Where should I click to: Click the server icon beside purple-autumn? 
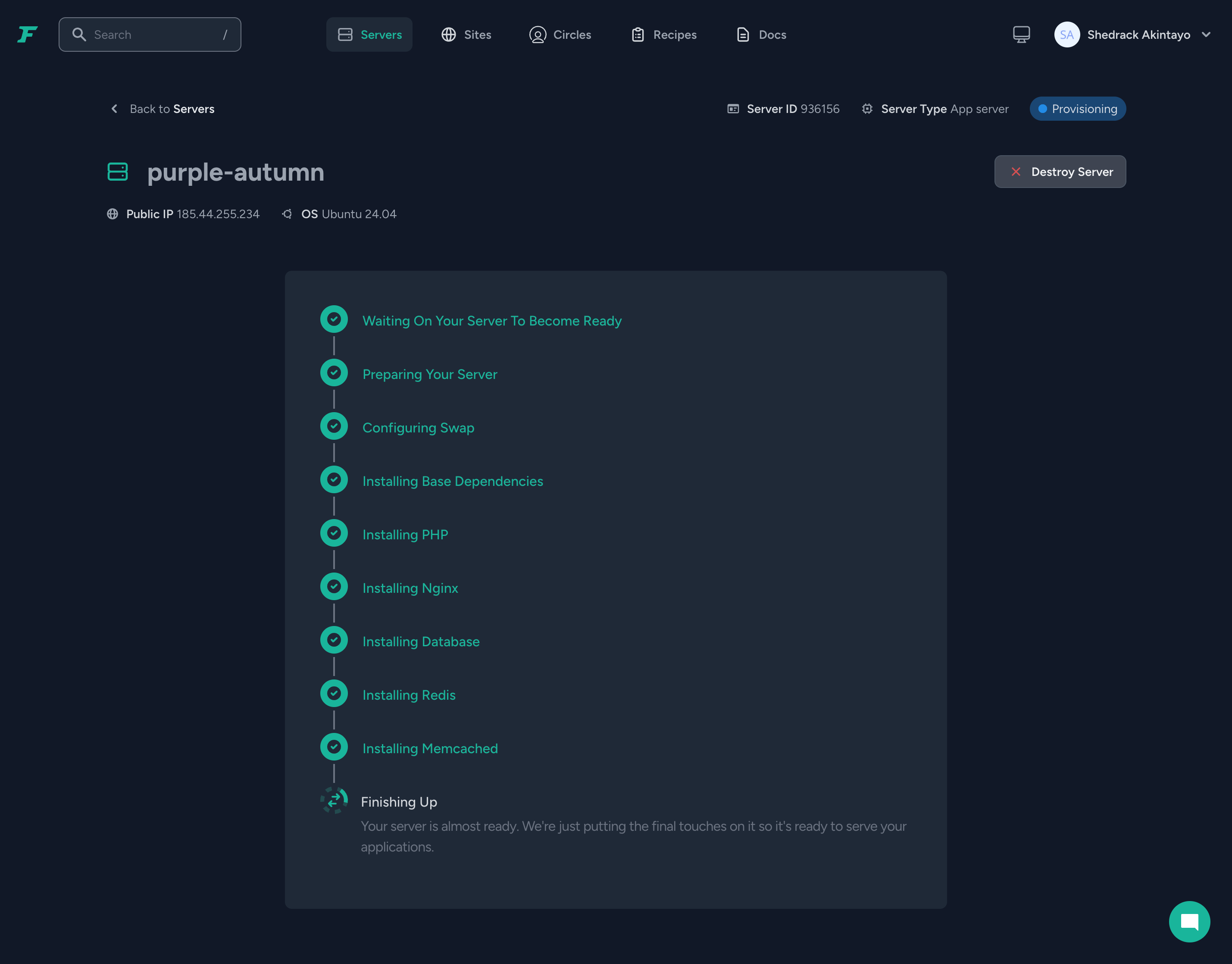point(117,172)
